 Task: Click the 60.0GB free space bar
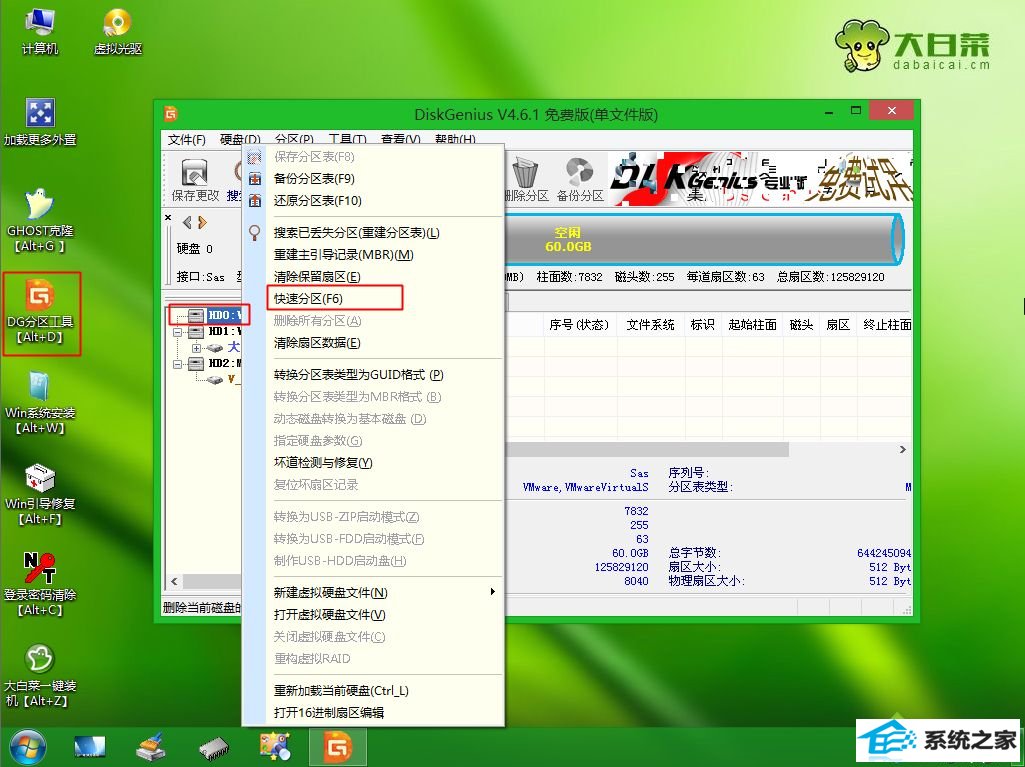(x=703, y=239)
